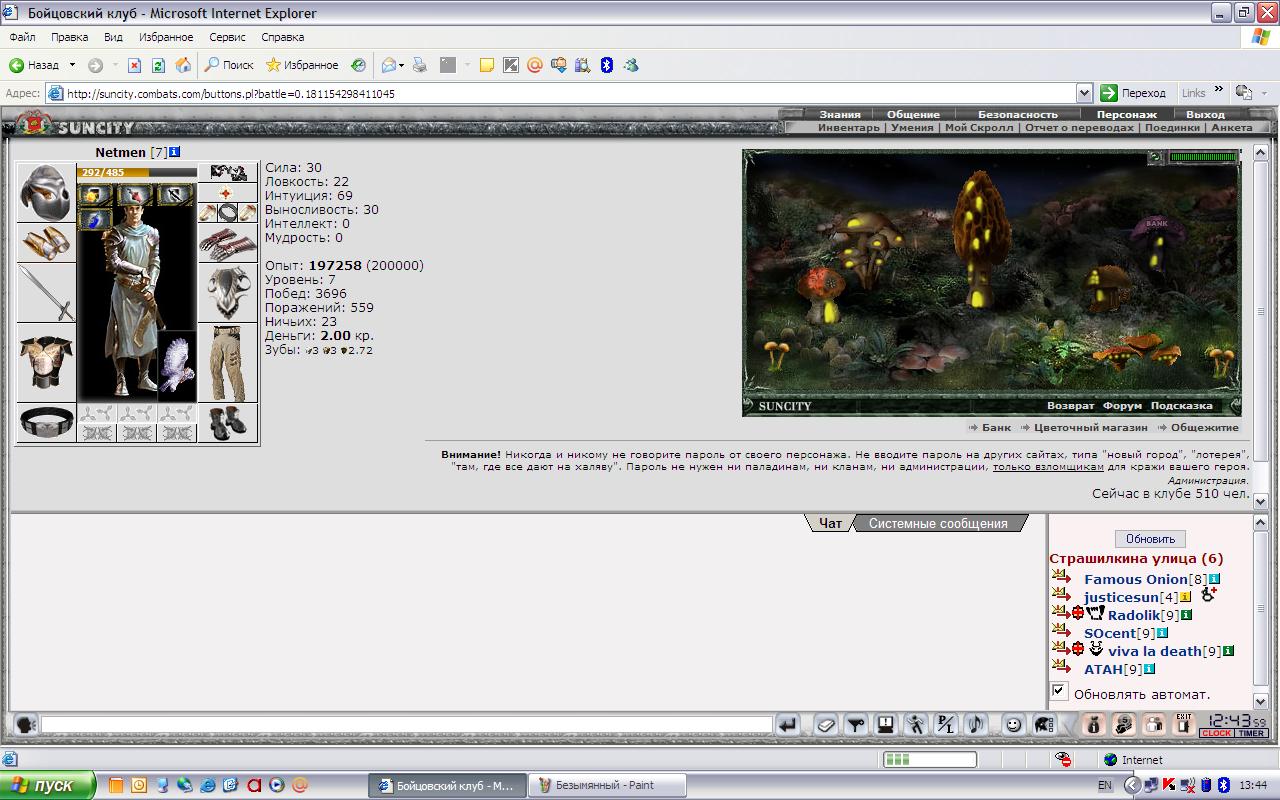Click the running man icon in chat bar
This screenshot has height=800, width=1280.
pos(916,725)
